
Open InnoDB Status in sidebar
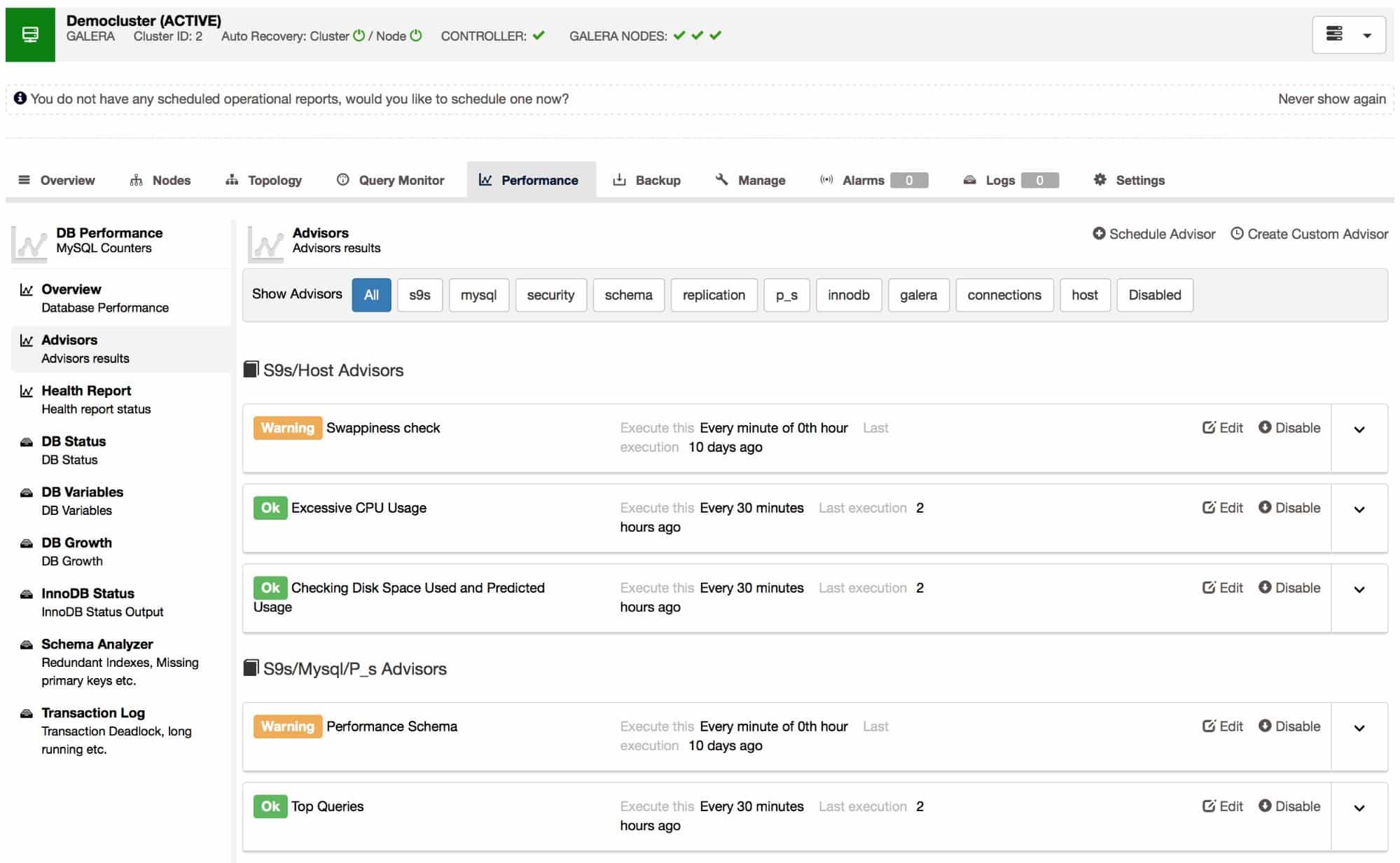click(120, 602)
